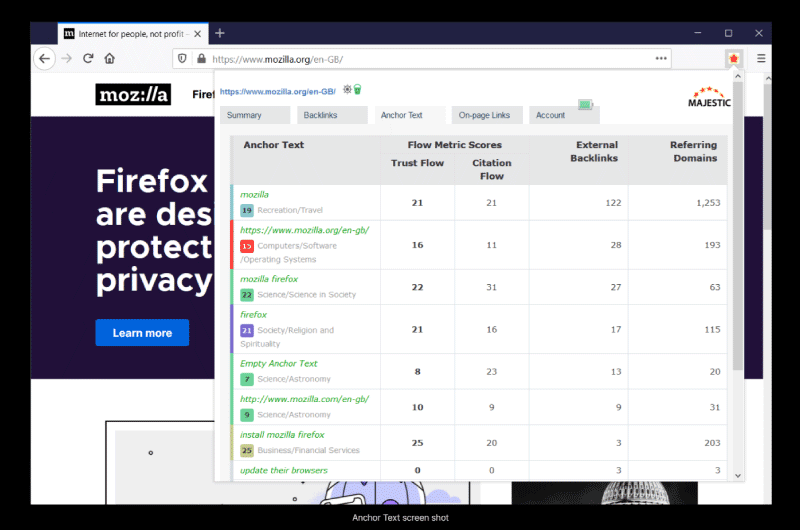Open tracking protection shield icon
Image resolution: width=800 pixels, height=530 pixels.
click(x=182, y=59)
